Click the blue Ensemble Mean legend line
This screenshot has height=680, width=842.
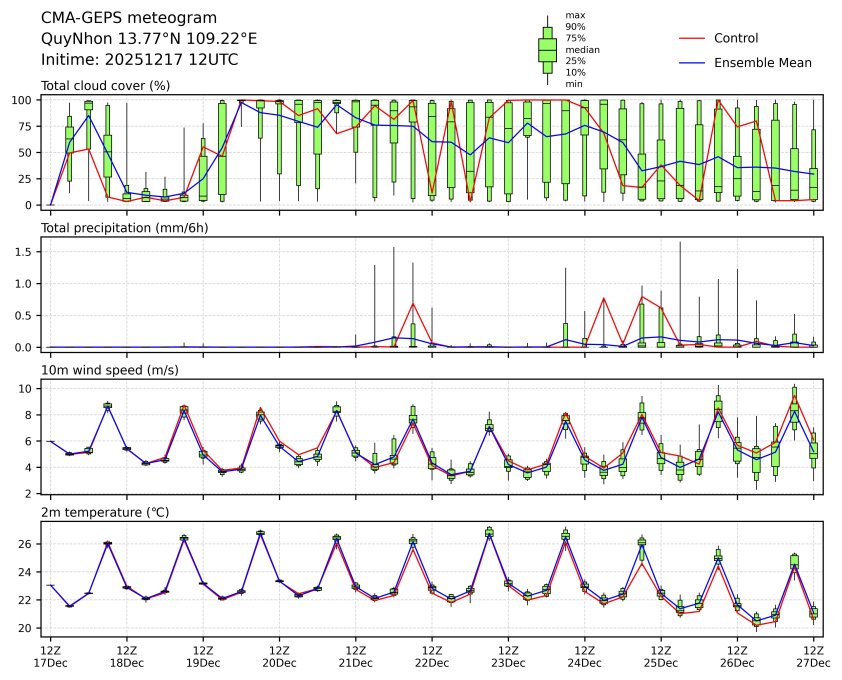[x=693, y=62]
